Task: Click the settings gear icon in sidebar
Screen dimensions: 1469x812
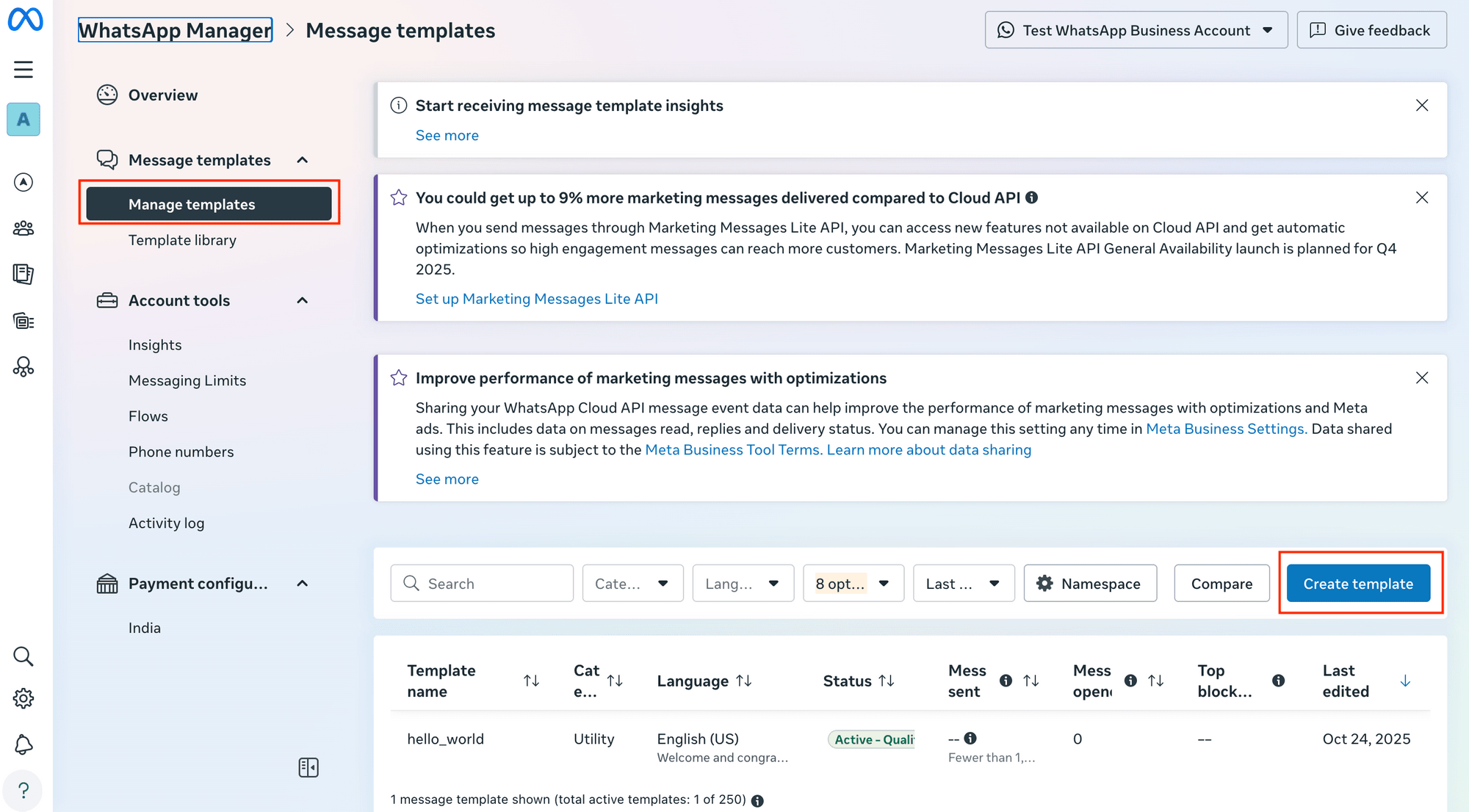Action: [x=24, y=698]
